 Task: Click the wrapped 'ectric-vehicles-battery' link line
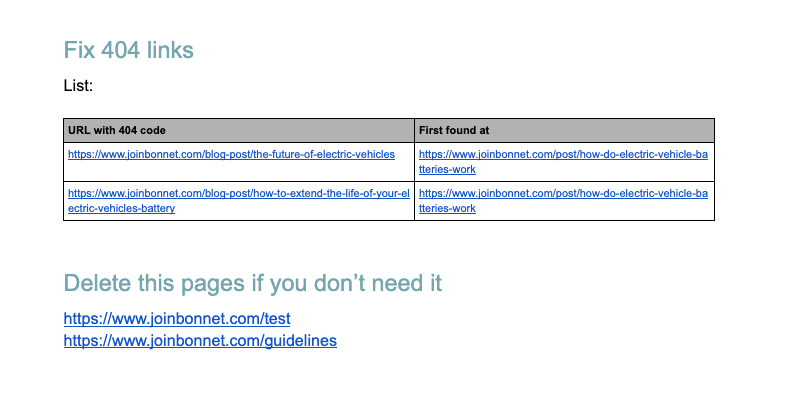tap(121, 209)
